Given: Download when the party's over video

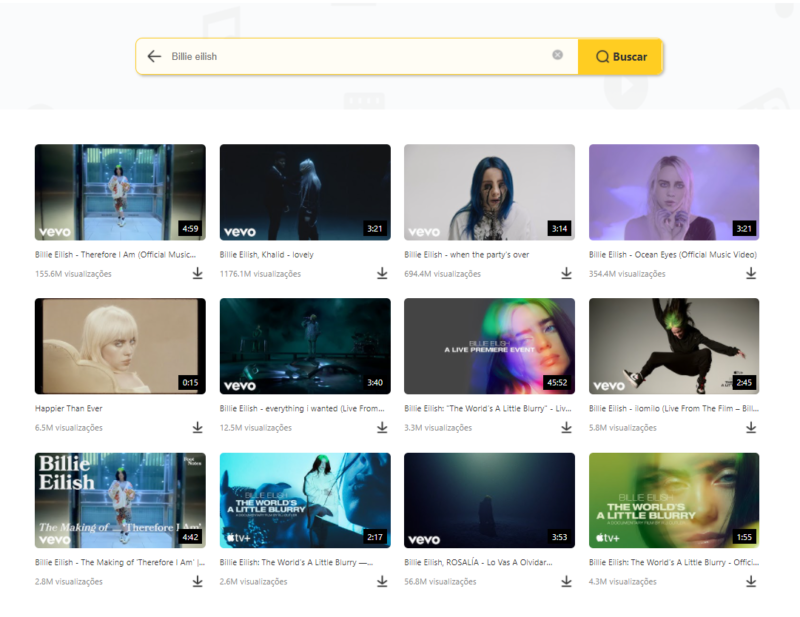Looking at the screenshot, I should (x=566, y=274).
